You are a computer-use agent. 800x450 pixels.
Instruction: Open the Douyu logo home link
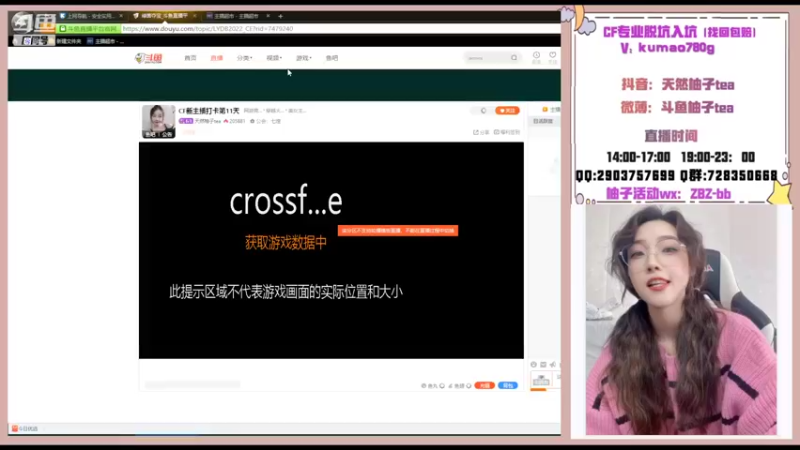pyautogui.click(x=148, y=58)
